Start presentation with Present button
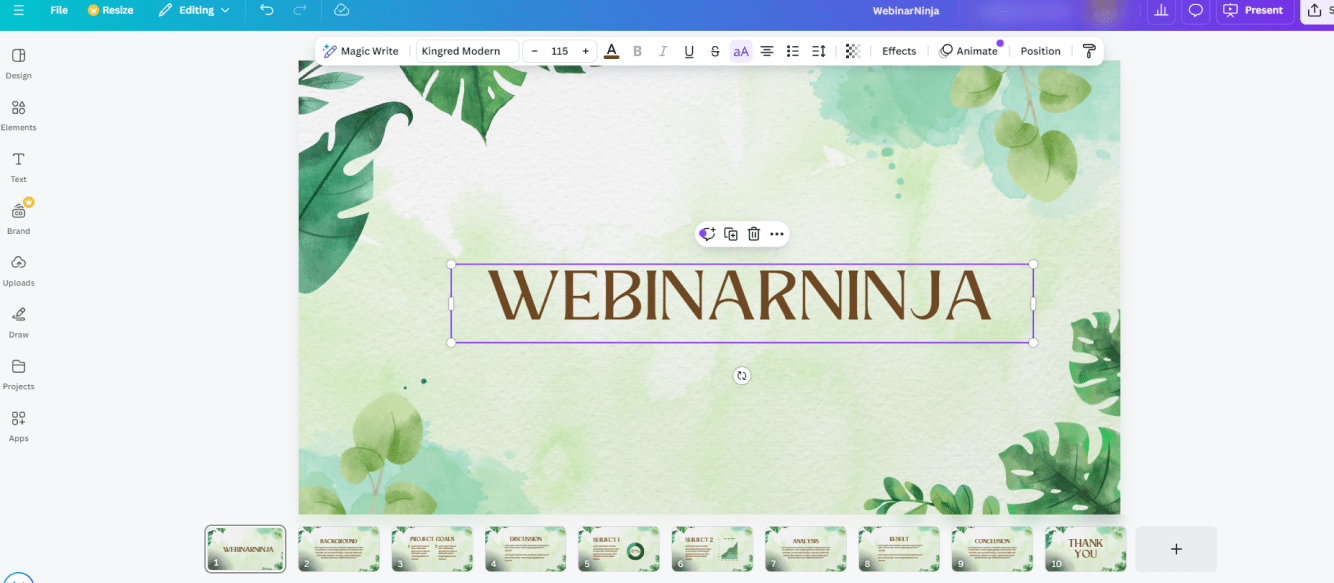The image size is (1334, 583). tap(1254, 10)
